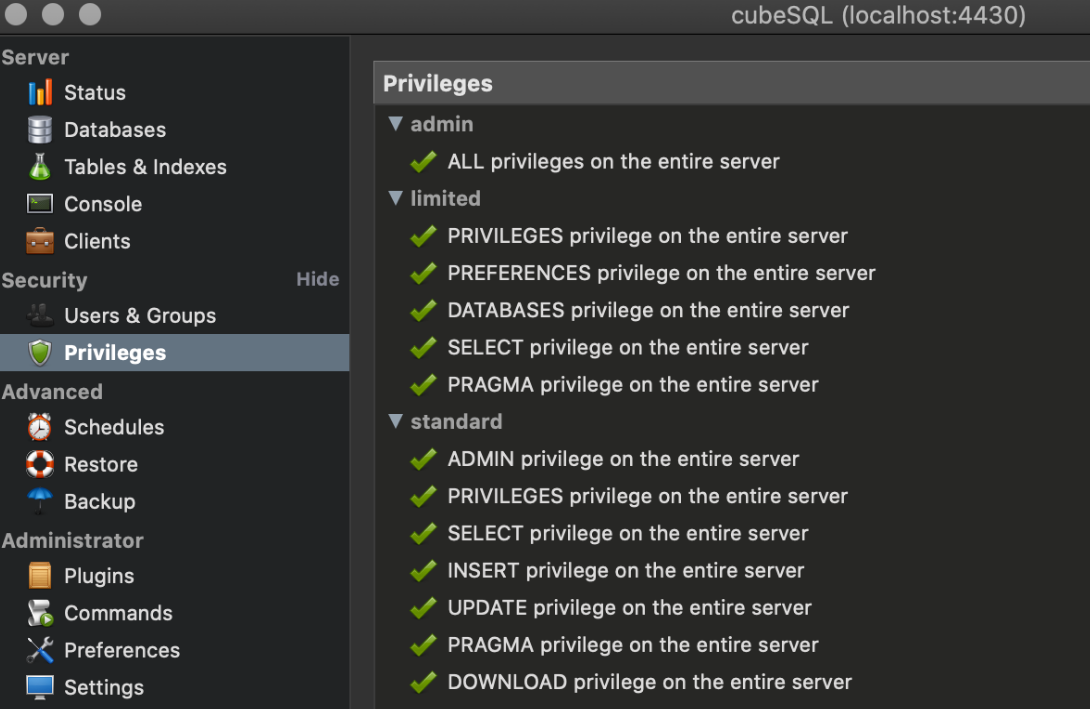The image size is (1090, 709).
Task: Select standard 'PRIVILEGES privilege on the entire server'
Action: [x=647, y=496]
